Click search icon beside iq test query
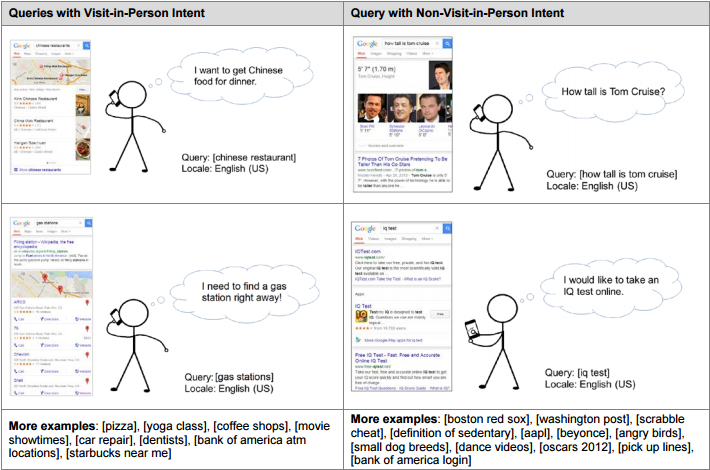 (448, 227)
